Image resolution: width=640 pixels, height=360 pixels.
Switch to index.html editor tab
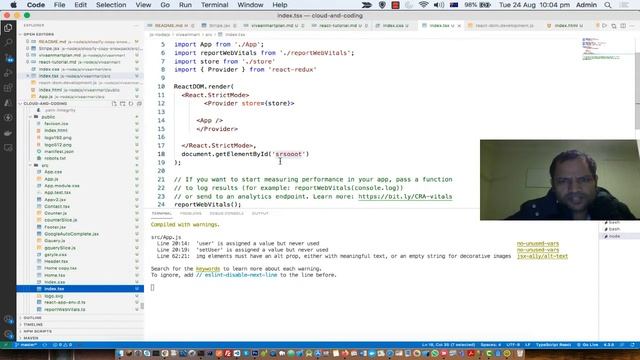(568, 26)
